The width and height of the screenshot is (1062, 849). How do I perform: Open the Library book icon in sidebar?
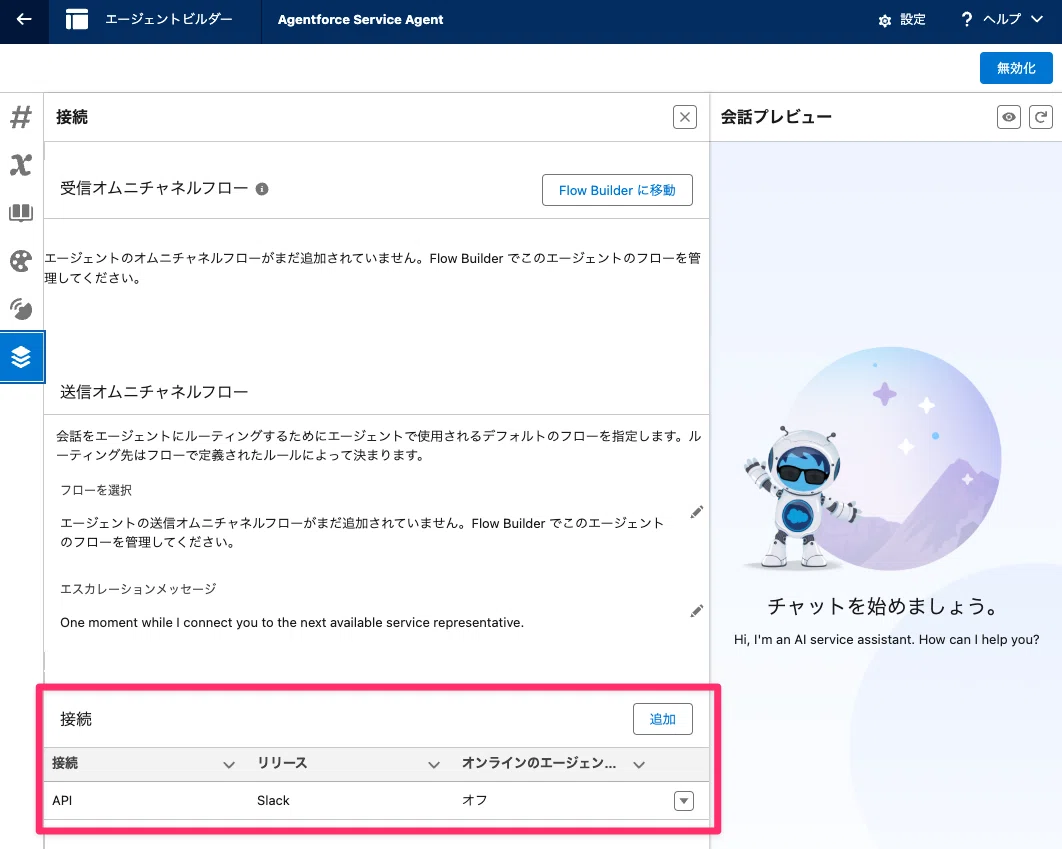tap(21, 213)
